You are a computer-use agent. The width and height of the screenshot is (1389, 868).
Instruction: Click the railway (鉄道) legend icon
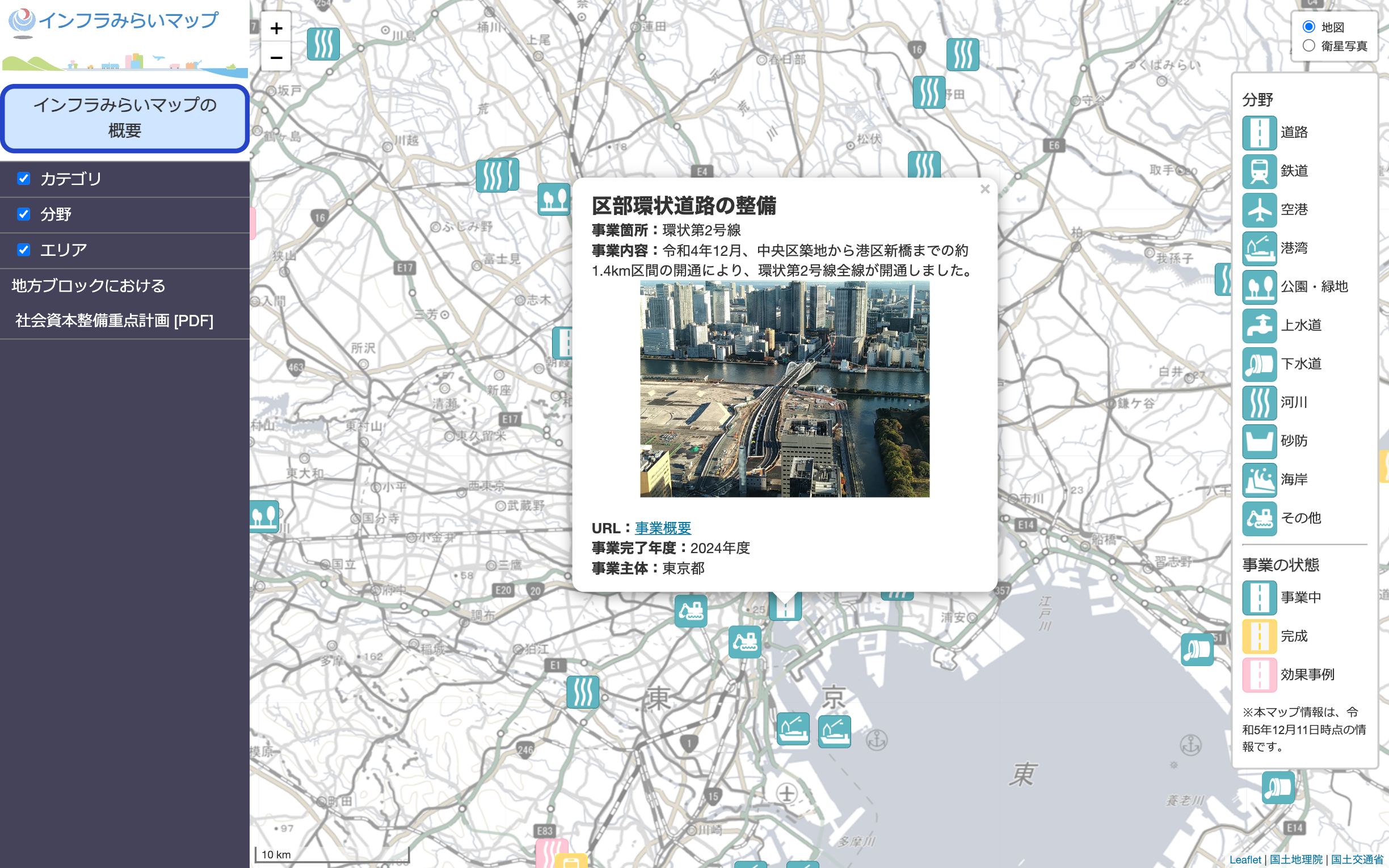pyautogui.click(x=1258, y=171)
